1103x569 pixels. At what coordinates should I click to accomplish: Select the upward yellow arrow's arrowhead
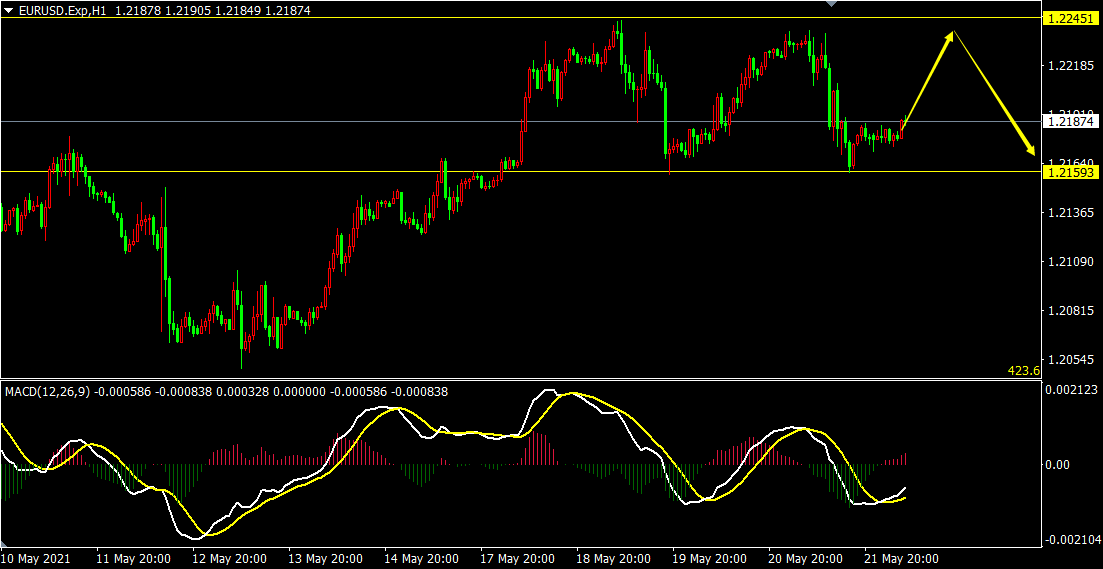(951, 35)
